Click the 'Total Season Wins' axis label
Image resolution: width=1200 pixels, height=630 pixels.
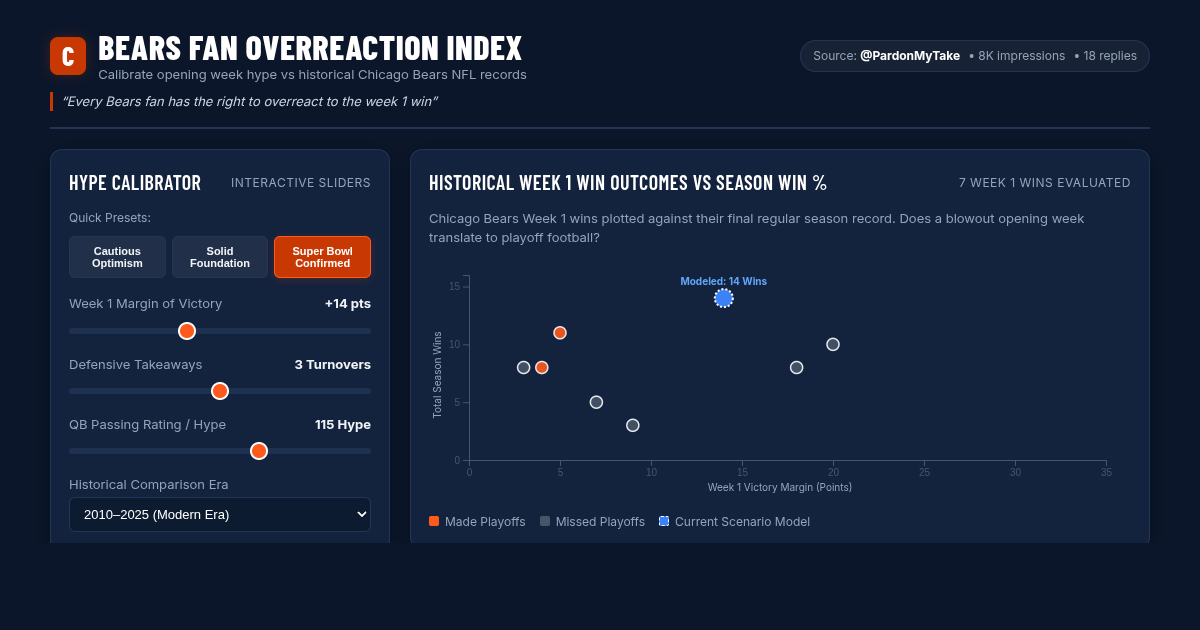(x=437, y=375)
